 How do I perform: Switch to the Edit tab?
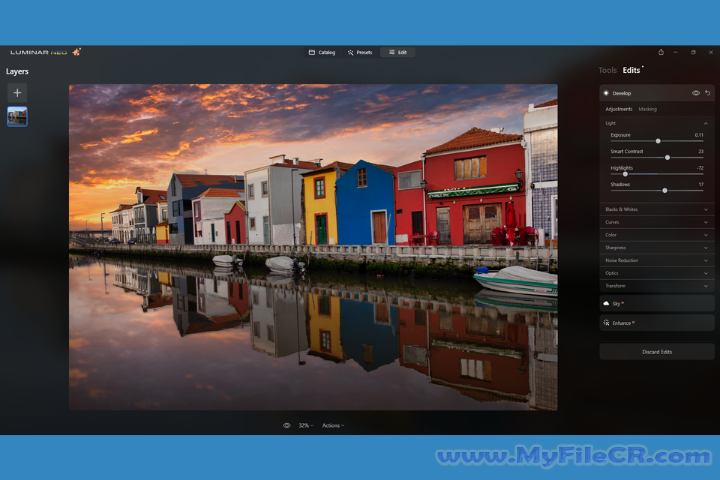click(x=398, y=52)
